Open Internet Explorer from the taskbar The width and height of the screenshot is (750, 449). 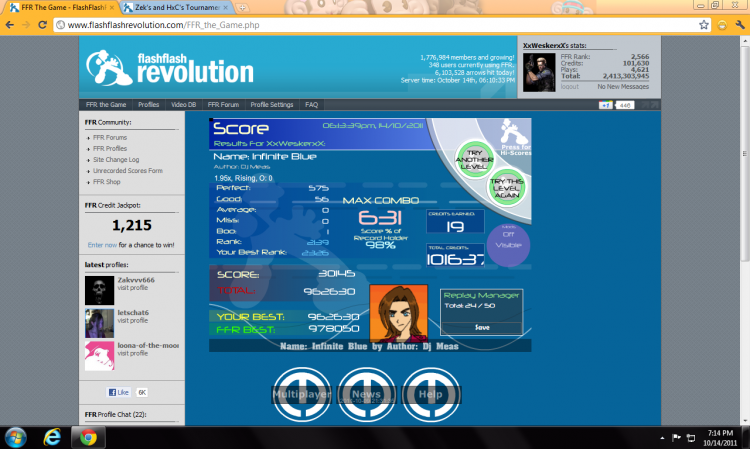52,438
